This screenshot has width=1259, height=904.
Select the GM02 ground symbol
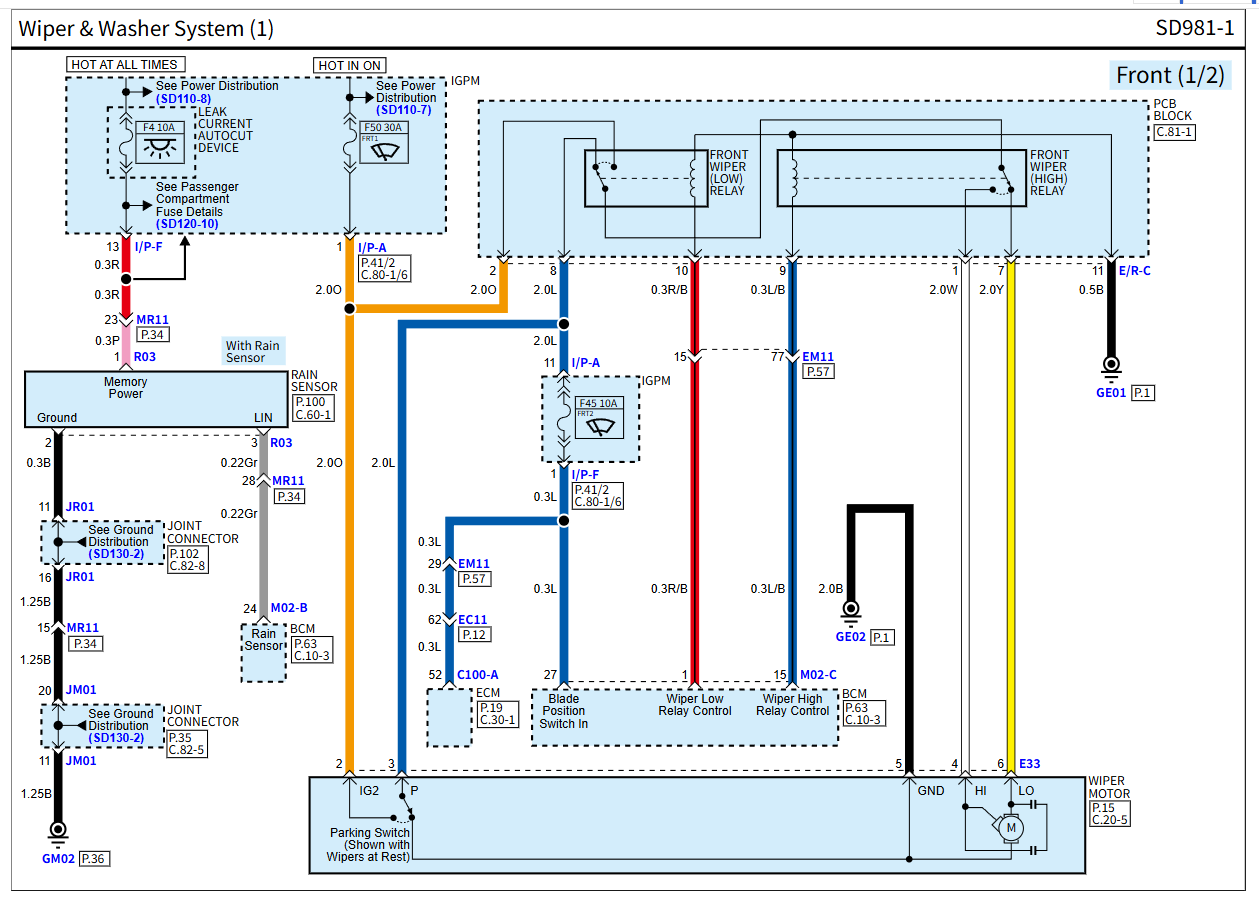point(57,830)
